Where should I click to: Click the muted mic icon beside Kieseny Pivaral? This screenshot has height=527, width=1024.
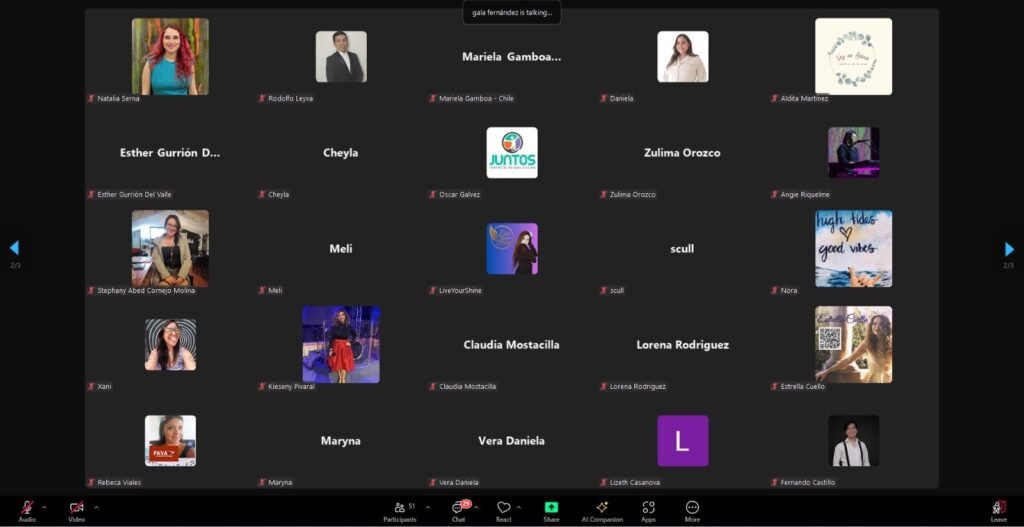[263, 387]
